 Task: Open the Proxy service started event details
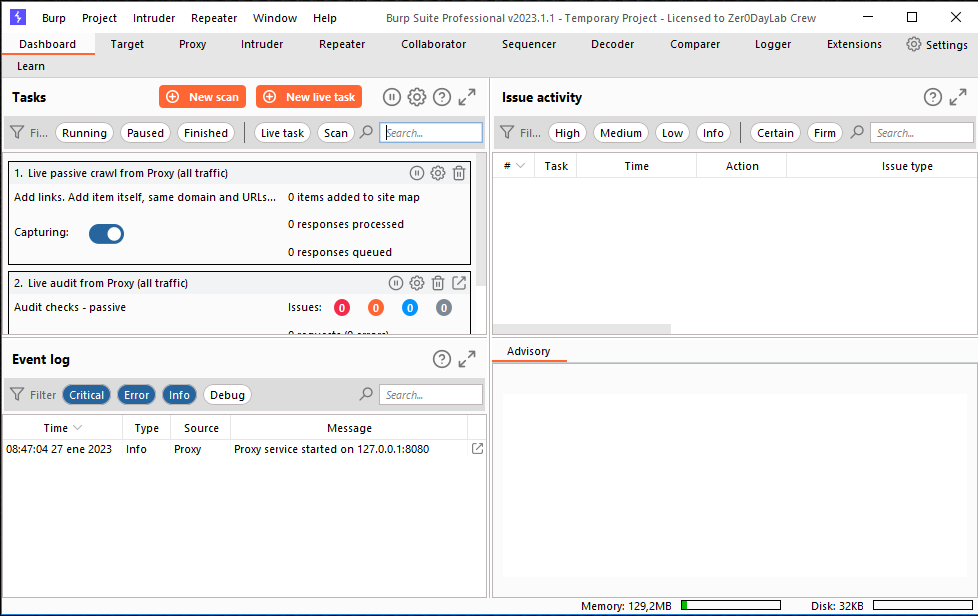477,448
